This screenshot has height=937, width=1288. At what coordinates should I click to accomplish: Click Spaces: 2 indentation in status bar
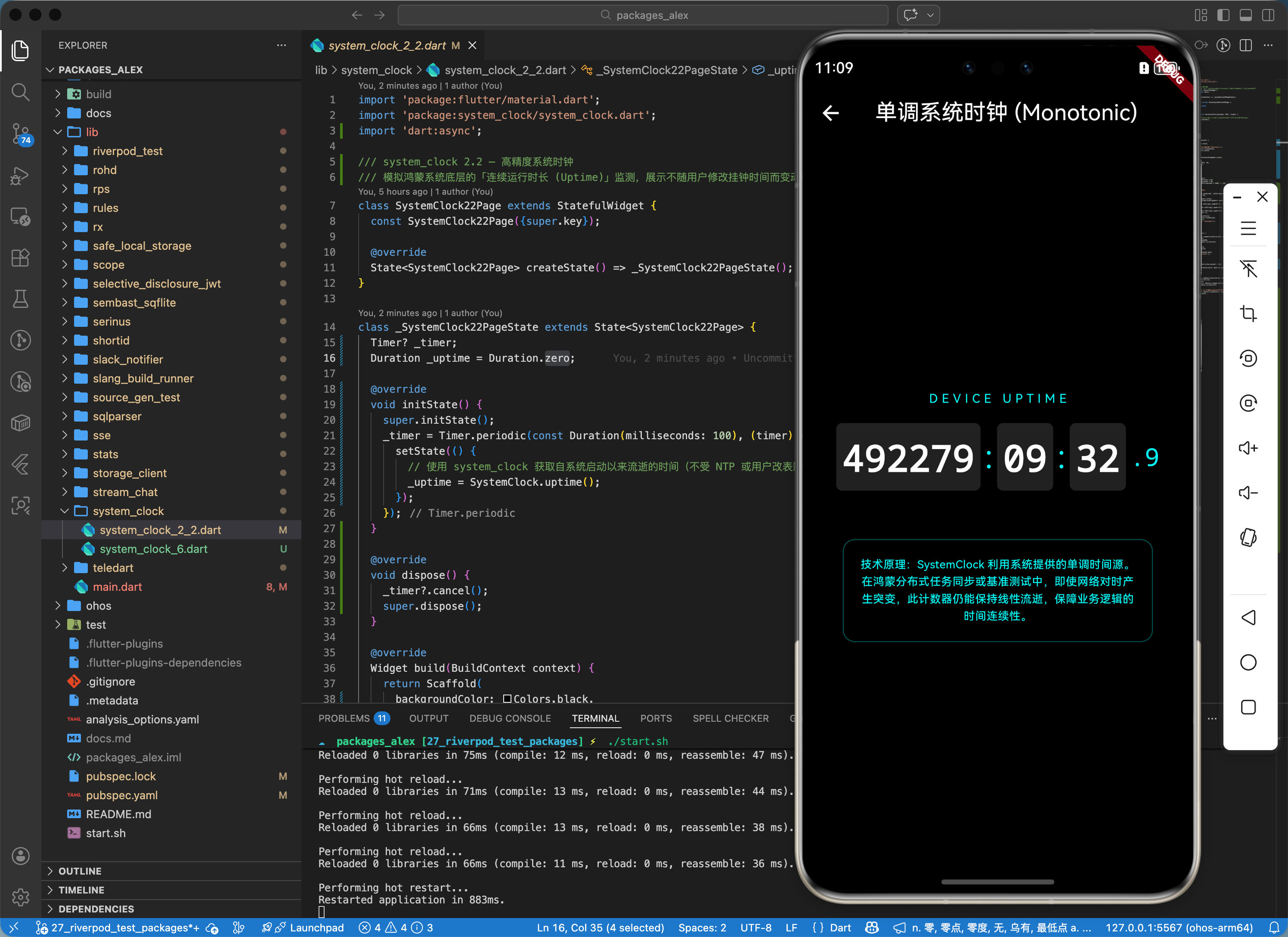[x=702, y=928]
